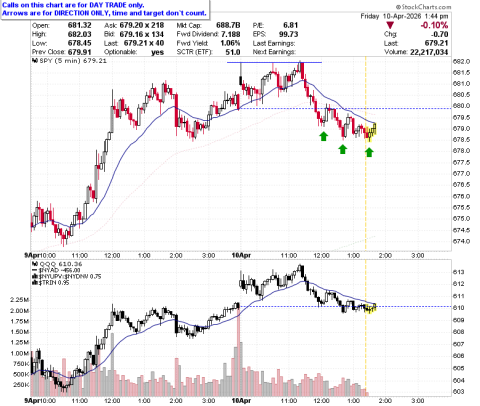The height and width of the screenshot is (406, 480).
Task: Click the percent change -0.10%
Action: 434,25
